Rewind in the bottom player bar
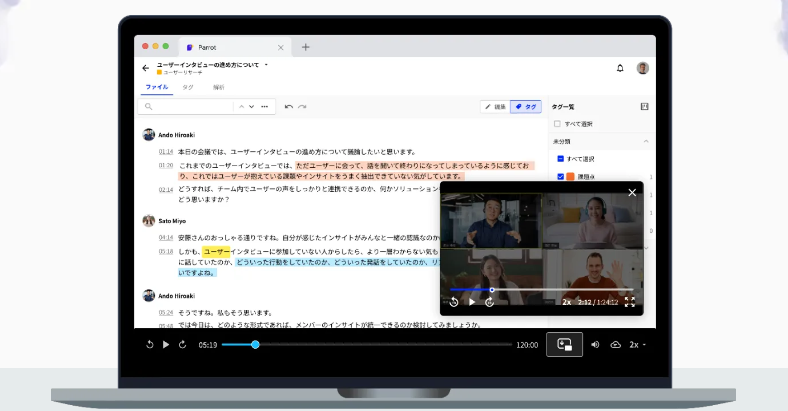The height and width of the screenshot is (411, 788). (150, 345)
